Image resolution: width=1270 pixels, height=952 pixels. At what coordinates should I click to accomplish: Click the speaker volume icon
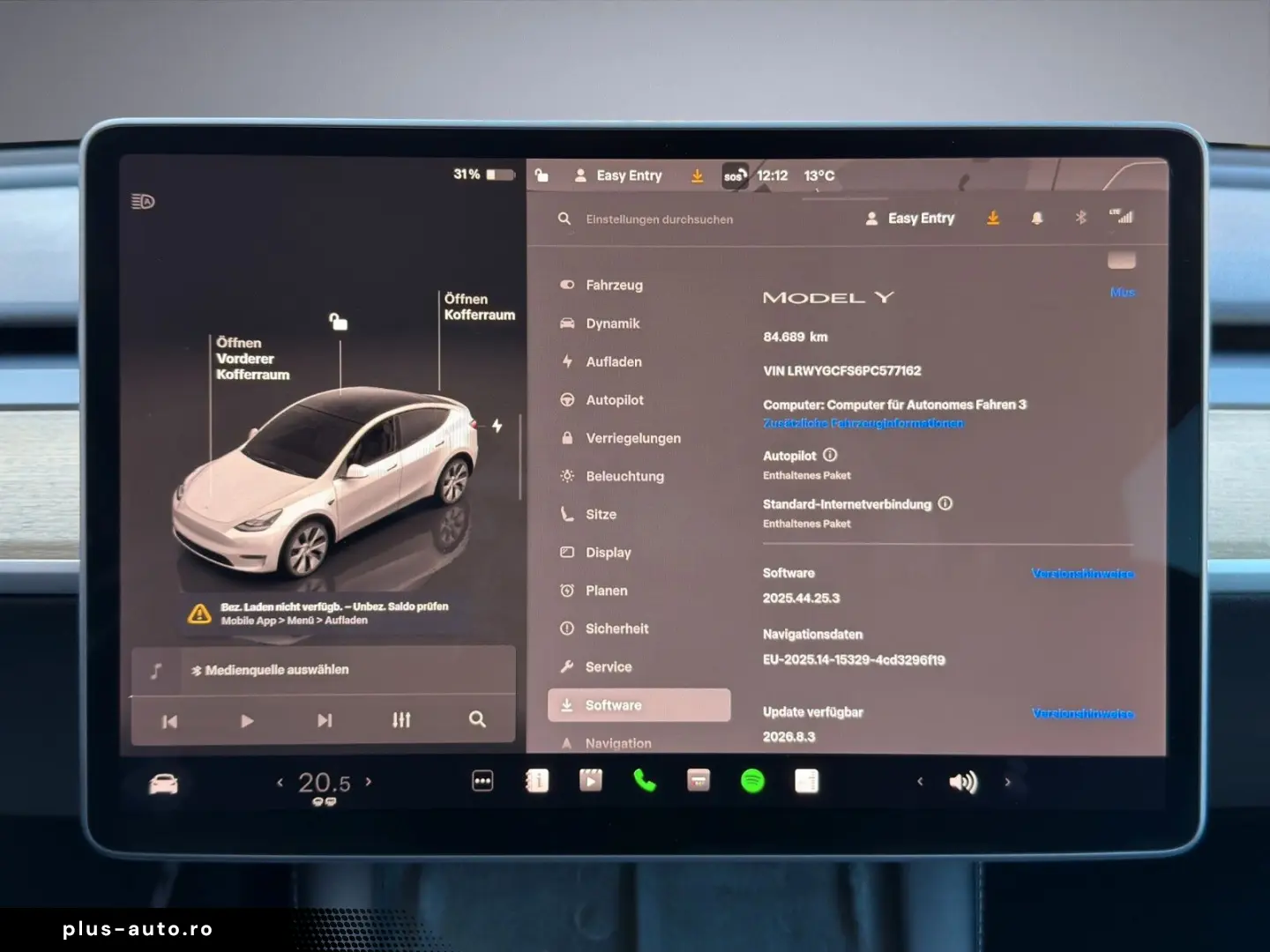click(963, 783)
